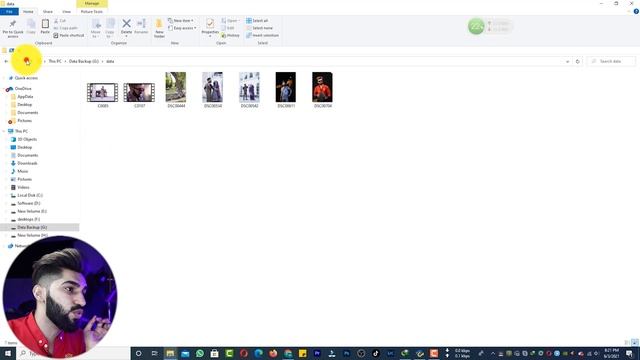Open TikTok from the taskbar
Screen dimensions: 640x360
376,353
